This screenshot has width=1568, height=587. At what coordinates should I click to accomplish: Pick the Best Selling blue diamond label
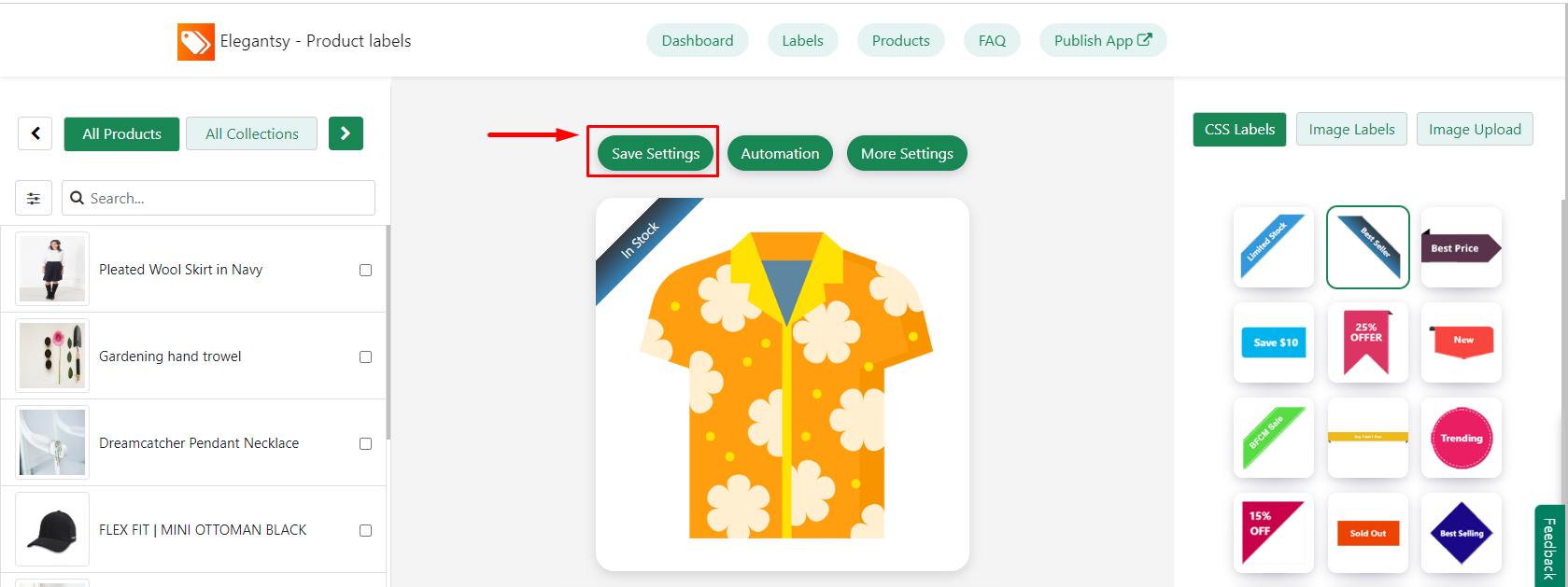(1461, 533)
